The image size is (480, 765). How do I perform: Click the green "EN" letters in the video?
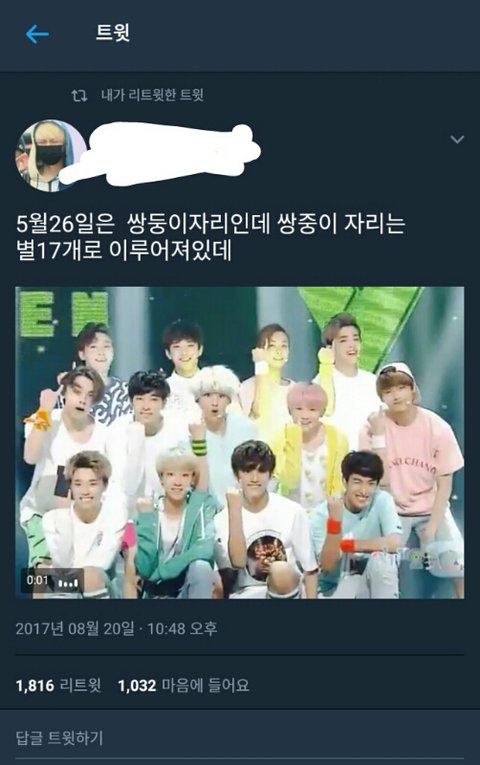click(x=64, y=313)
